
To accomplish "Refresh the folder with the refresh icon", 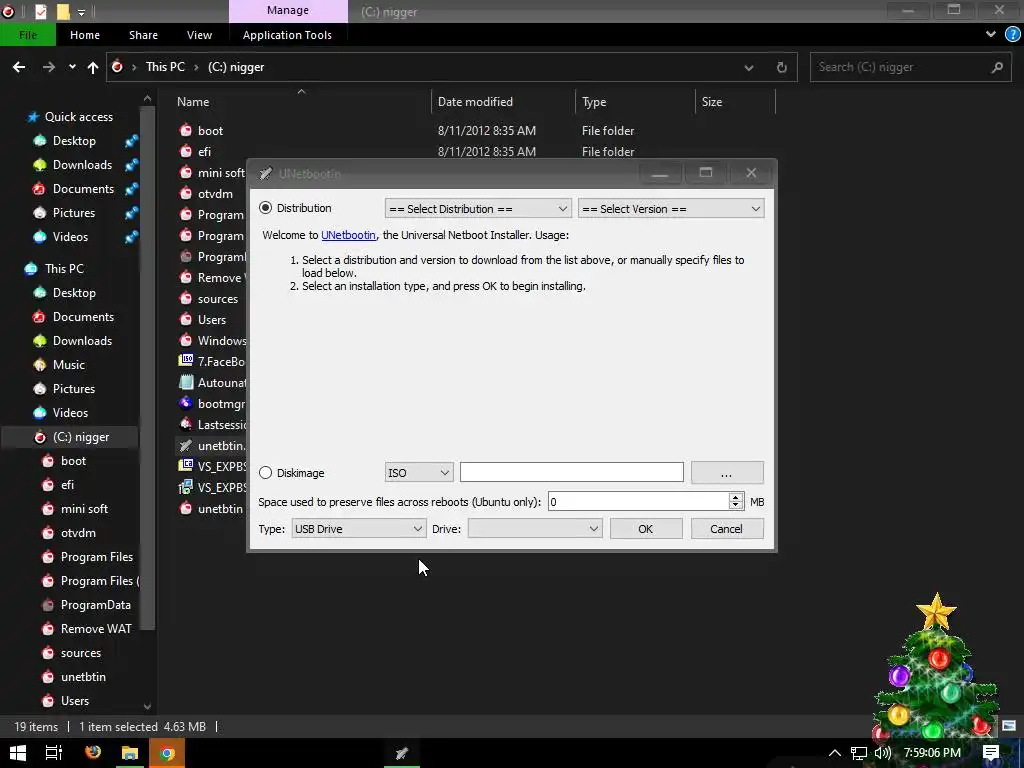I will click(781, 67).
